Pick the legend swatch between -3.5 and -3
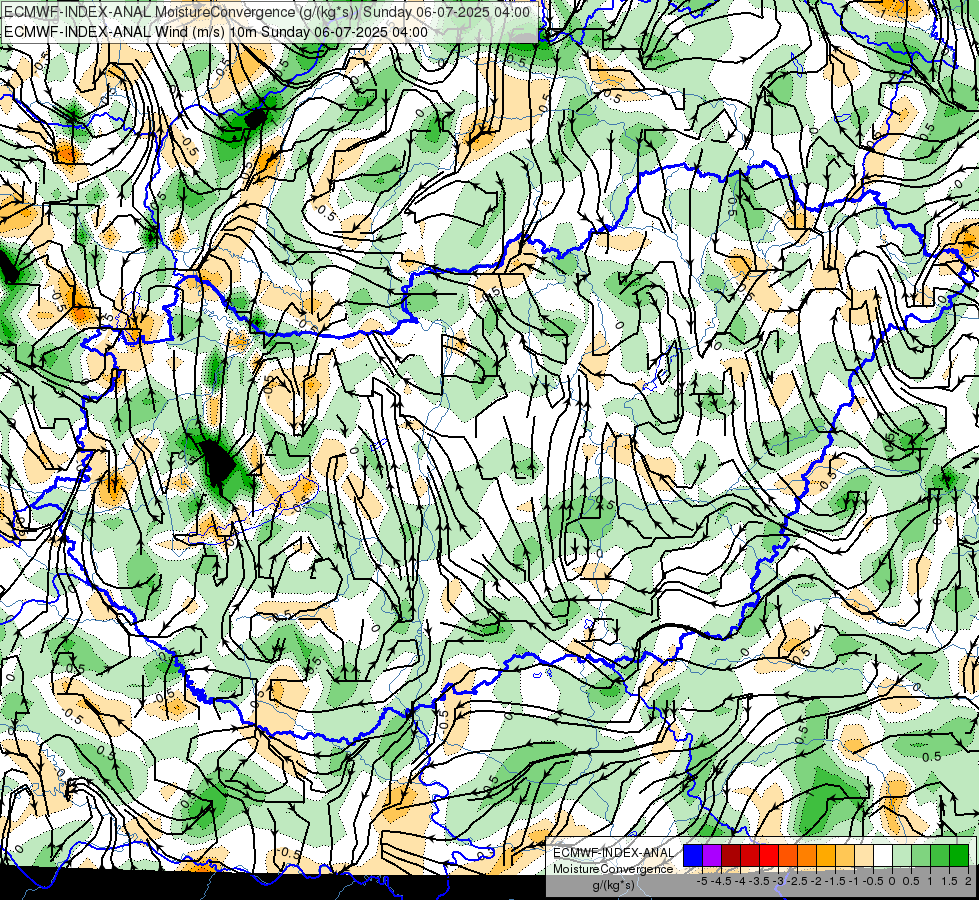Screen dimensions: 979x900 [x=769, y=856]
